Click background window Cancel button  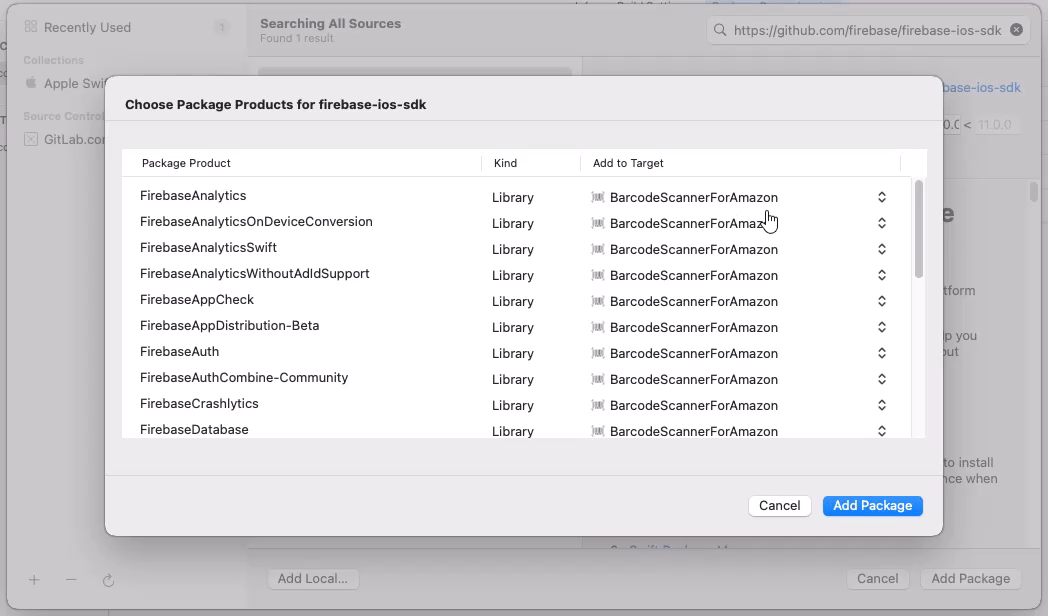point(878,579)
